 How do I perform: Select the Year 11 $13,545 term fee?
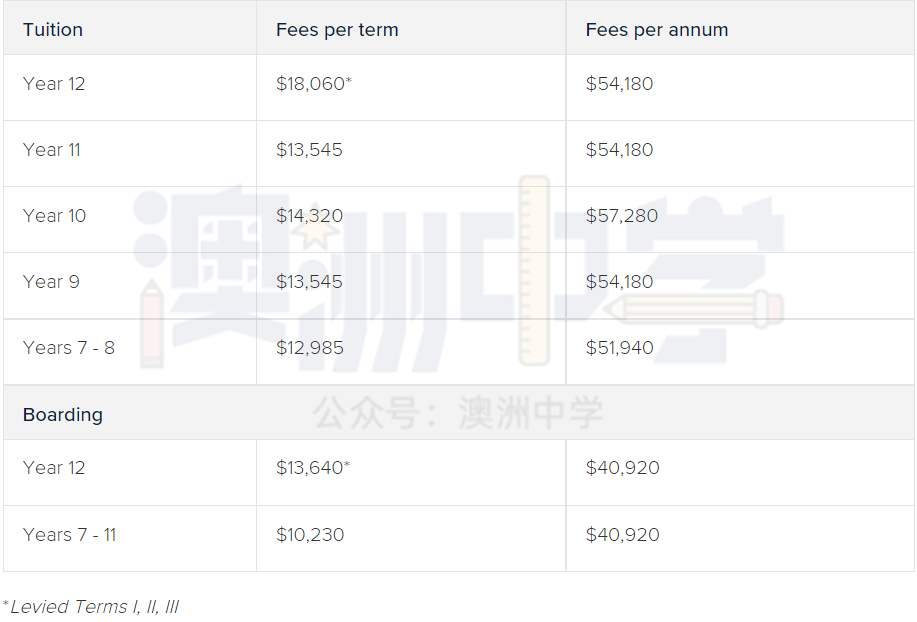pos(309,150)
